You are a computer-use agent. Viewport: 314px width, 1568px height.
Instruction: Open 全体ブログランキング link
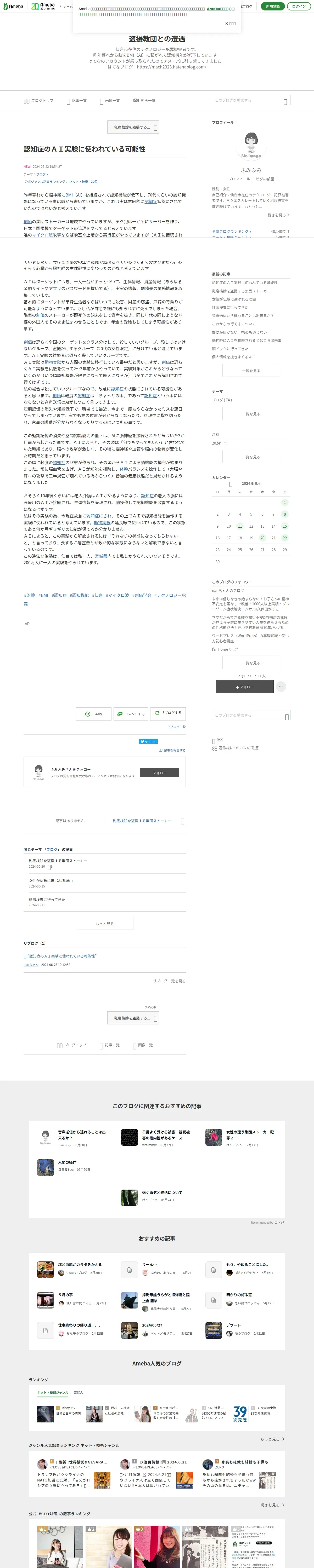232,231
